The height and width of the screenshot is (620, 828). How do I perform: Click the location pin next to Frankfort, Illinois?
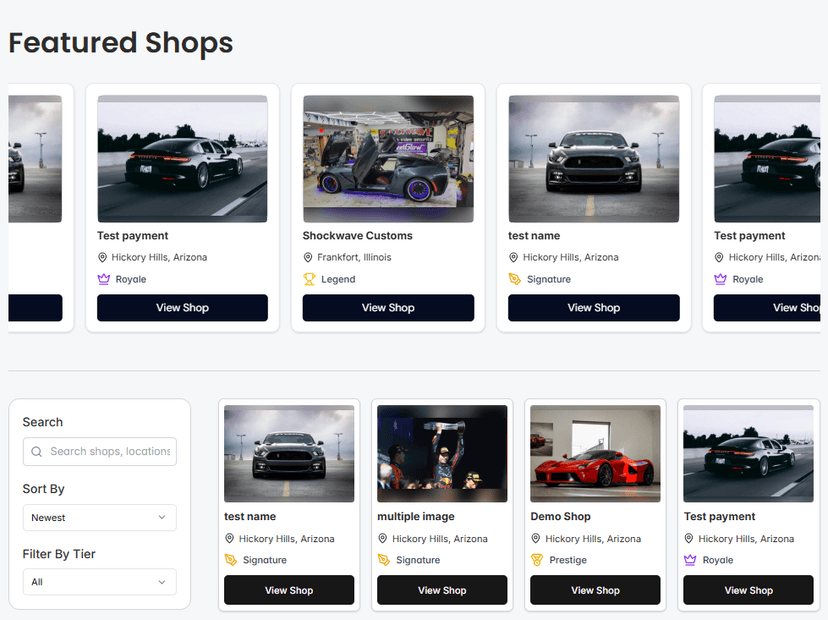click(309, 257)
